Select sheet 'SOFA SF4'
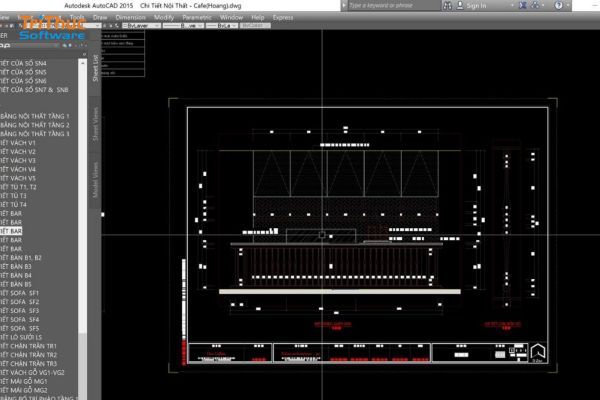This screenshot has height=400, width=600. [20, 319]
